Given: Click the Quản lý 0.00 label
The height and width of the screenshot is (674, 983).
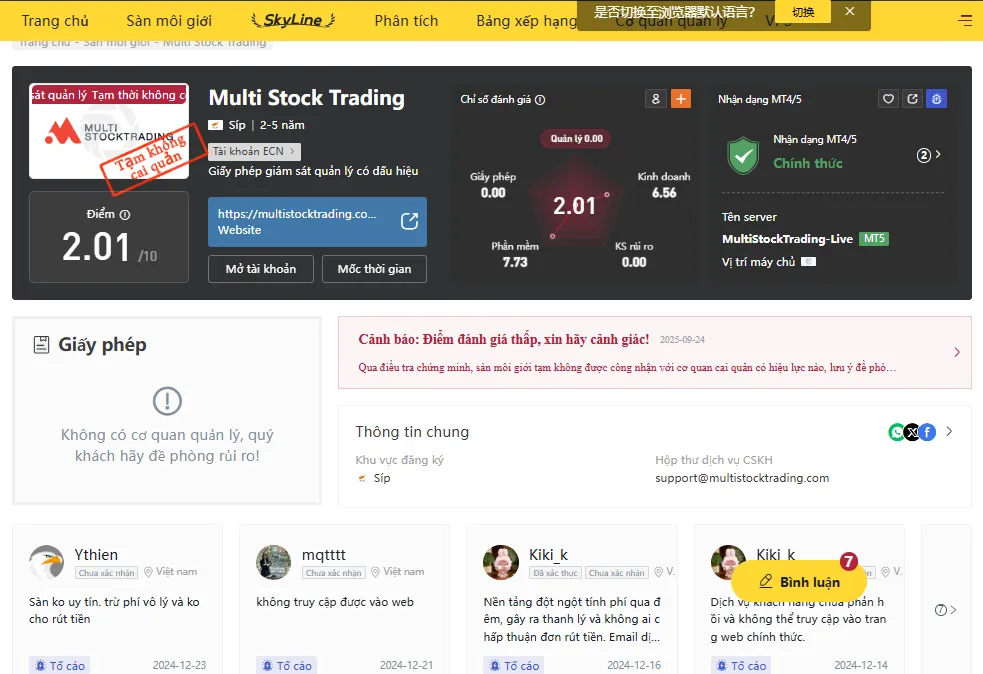Looking at the screenshot, I should (576, 139).
